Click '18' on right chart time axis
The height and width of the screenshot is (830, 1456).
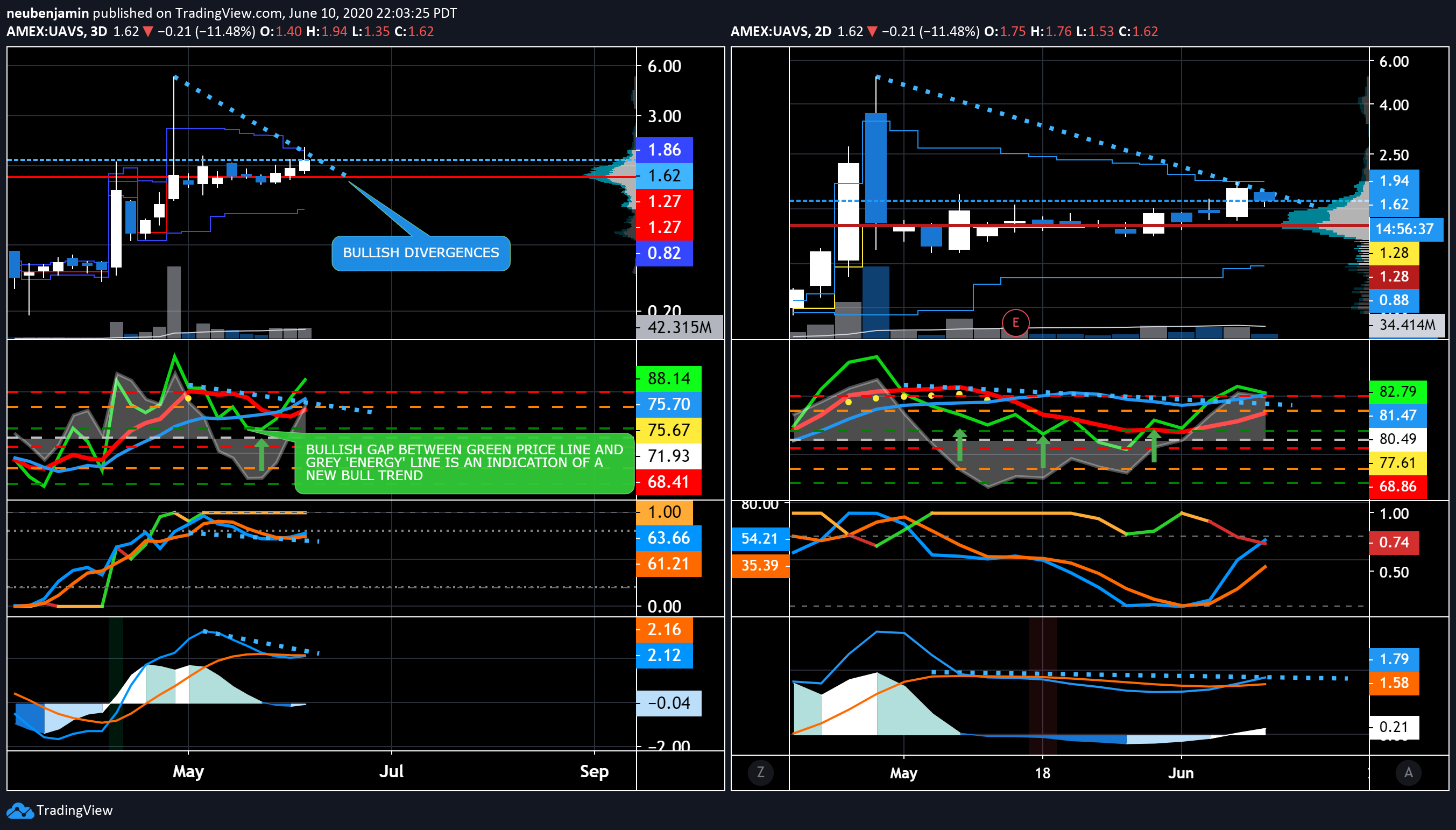[1042, 773]
